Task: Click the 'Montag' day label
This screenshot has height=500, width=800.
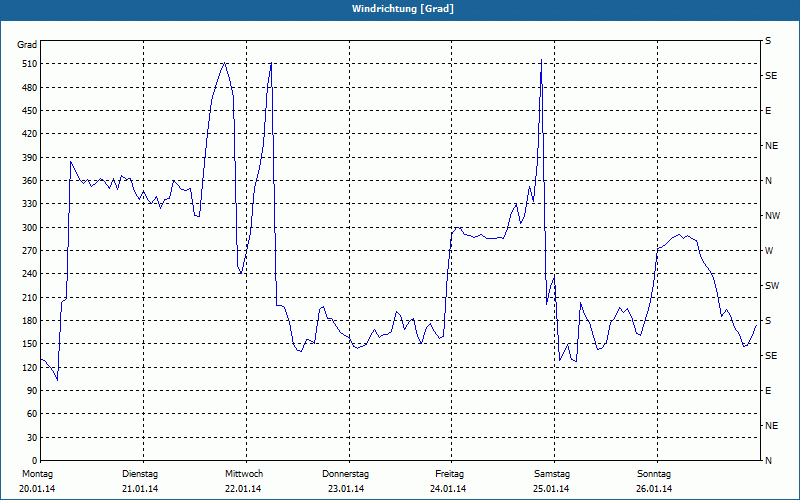Action: pyautogui.click(x=37, y=474)
